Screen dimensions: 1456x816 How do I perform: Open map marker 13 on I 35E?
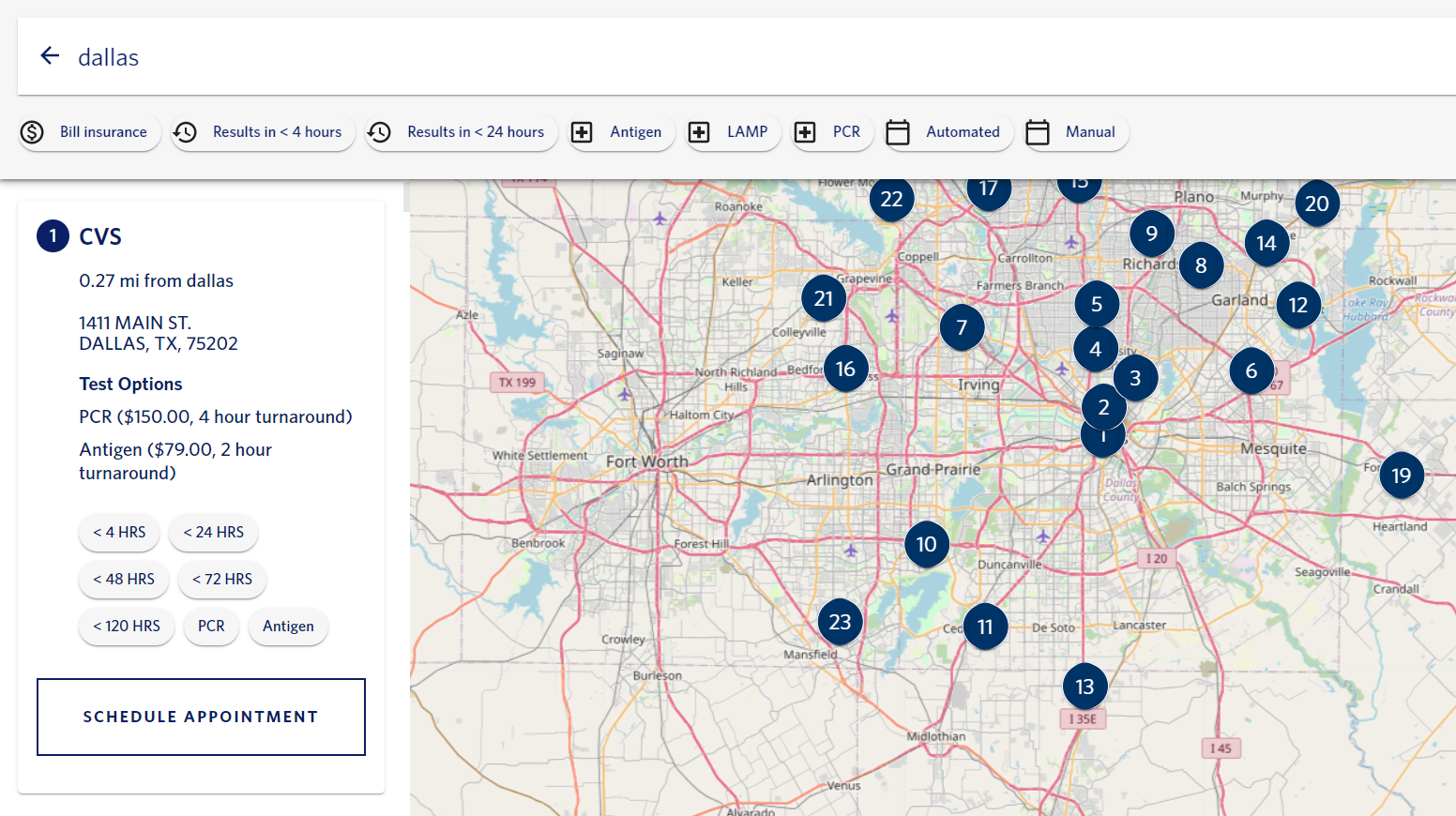click(1085, 687)
